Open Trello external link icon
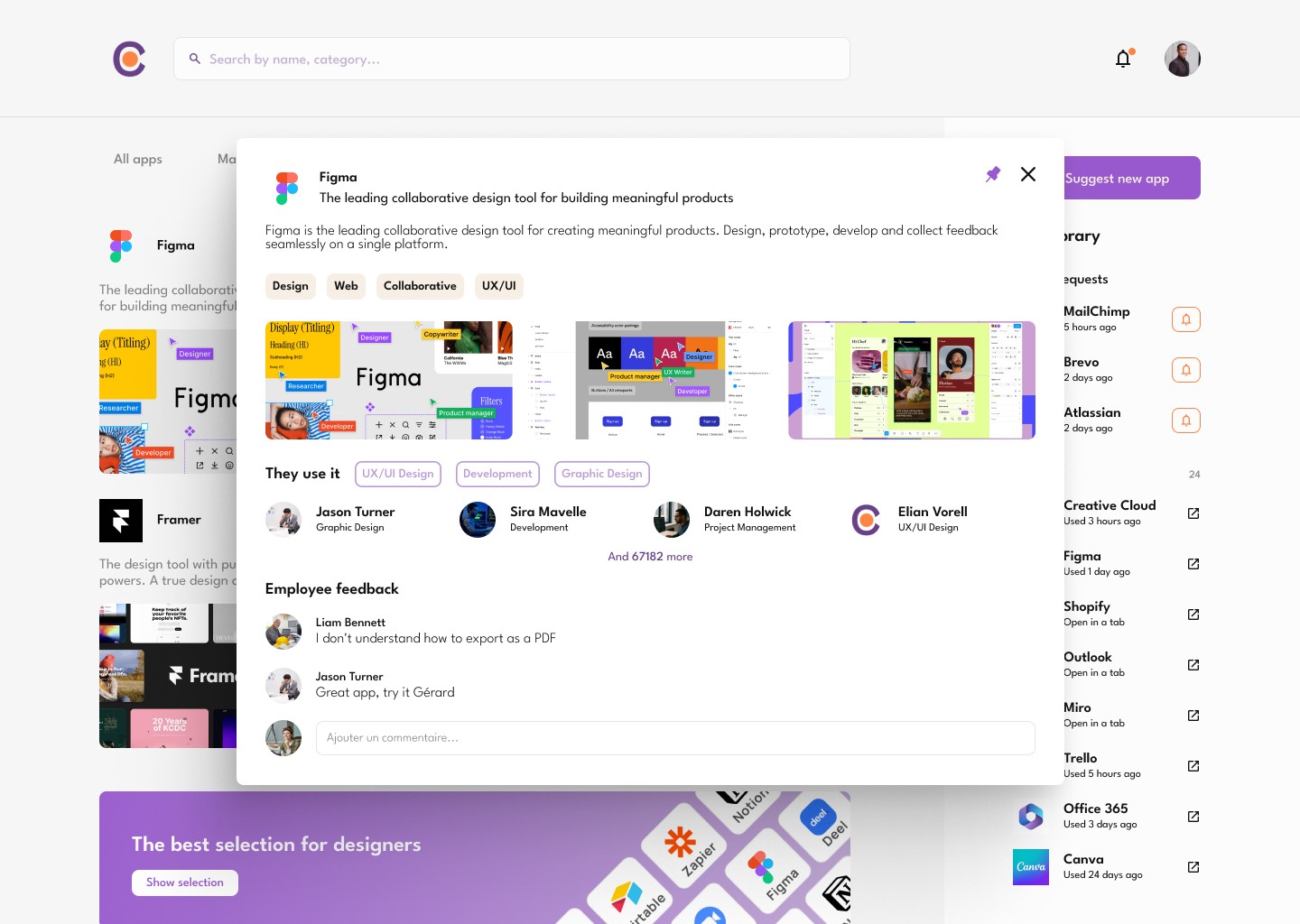This screenshot has height=924, width=1300. [1193, 766]
